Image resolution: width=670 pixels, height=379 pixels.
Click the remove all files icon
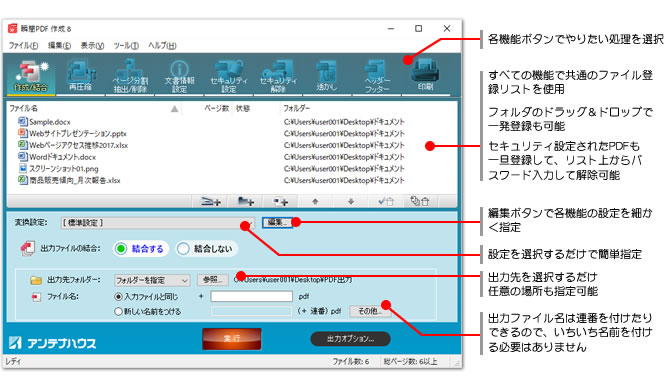tap(420, 201)
